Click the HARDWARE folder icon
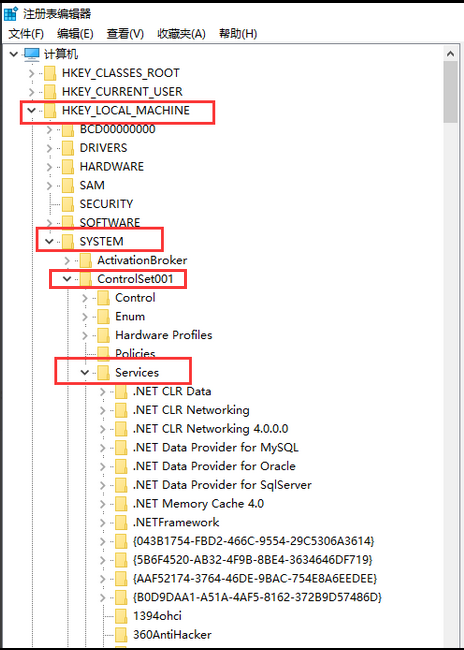This screenshot has height=650, width=464. (x=68, y=167)
